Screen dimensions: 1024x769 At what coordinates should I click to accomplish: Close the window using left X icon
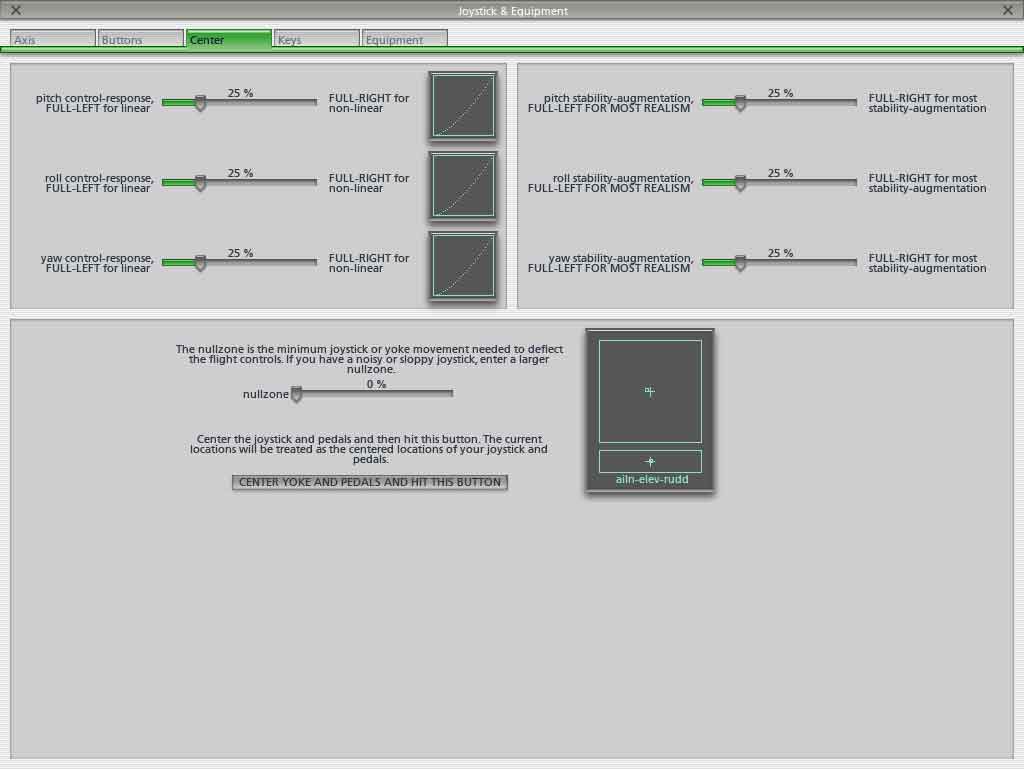[16, 10]
